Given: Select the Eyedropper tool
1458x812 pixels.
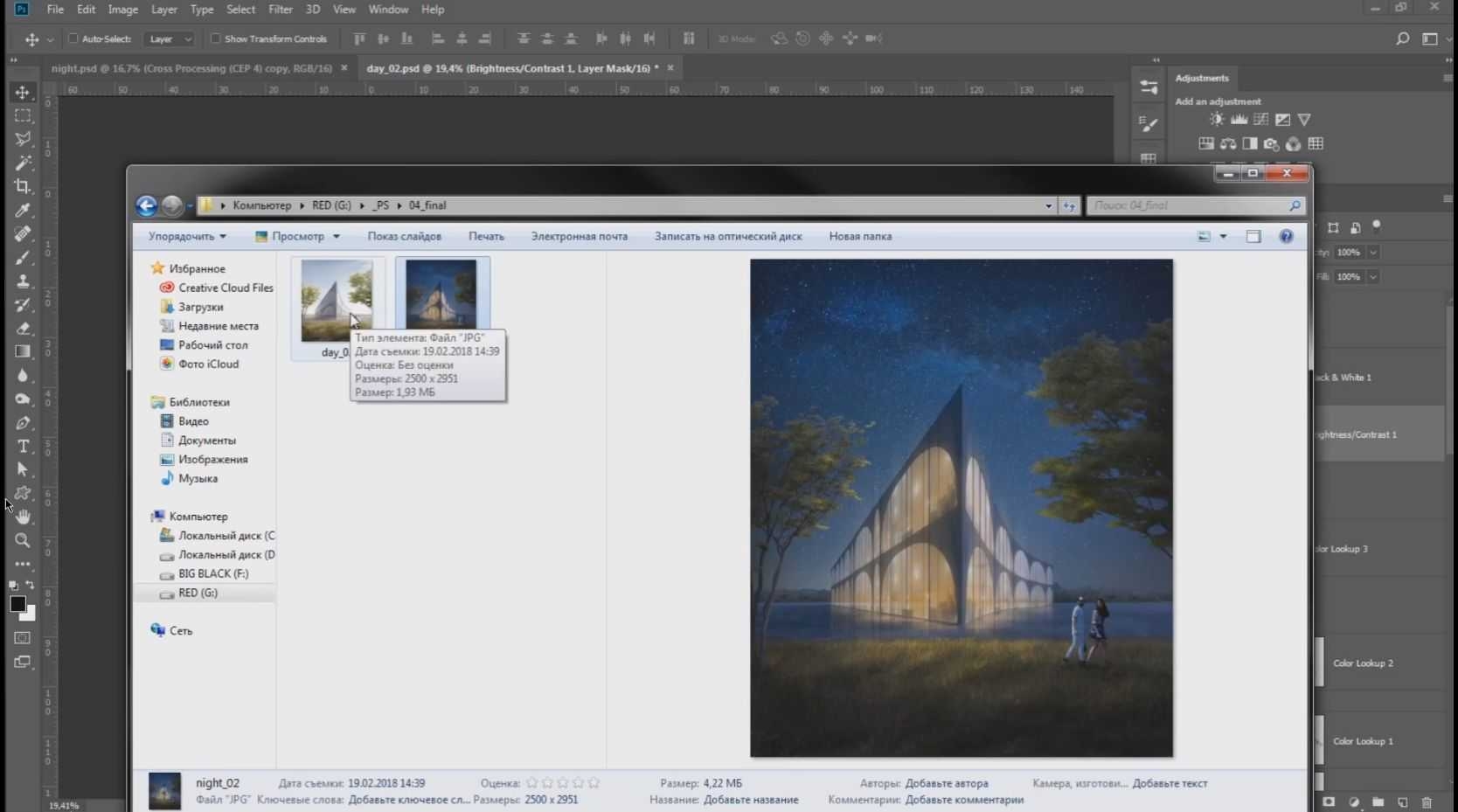Looking at the screenshot, I should point(23,210).
